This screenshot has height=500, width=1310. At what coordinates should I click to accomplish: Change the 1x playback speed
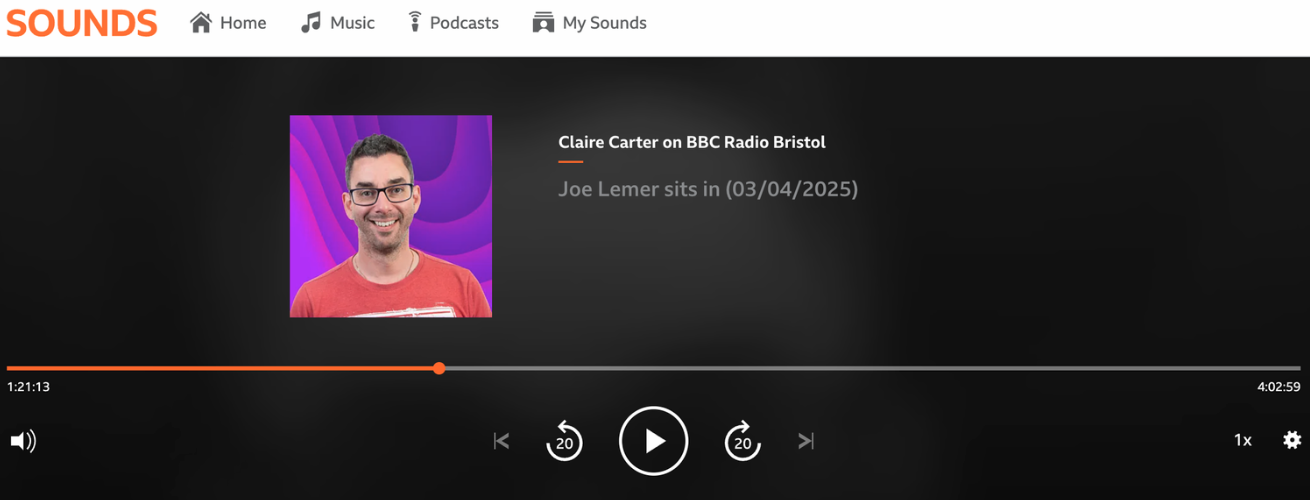tap(1242, 440)
